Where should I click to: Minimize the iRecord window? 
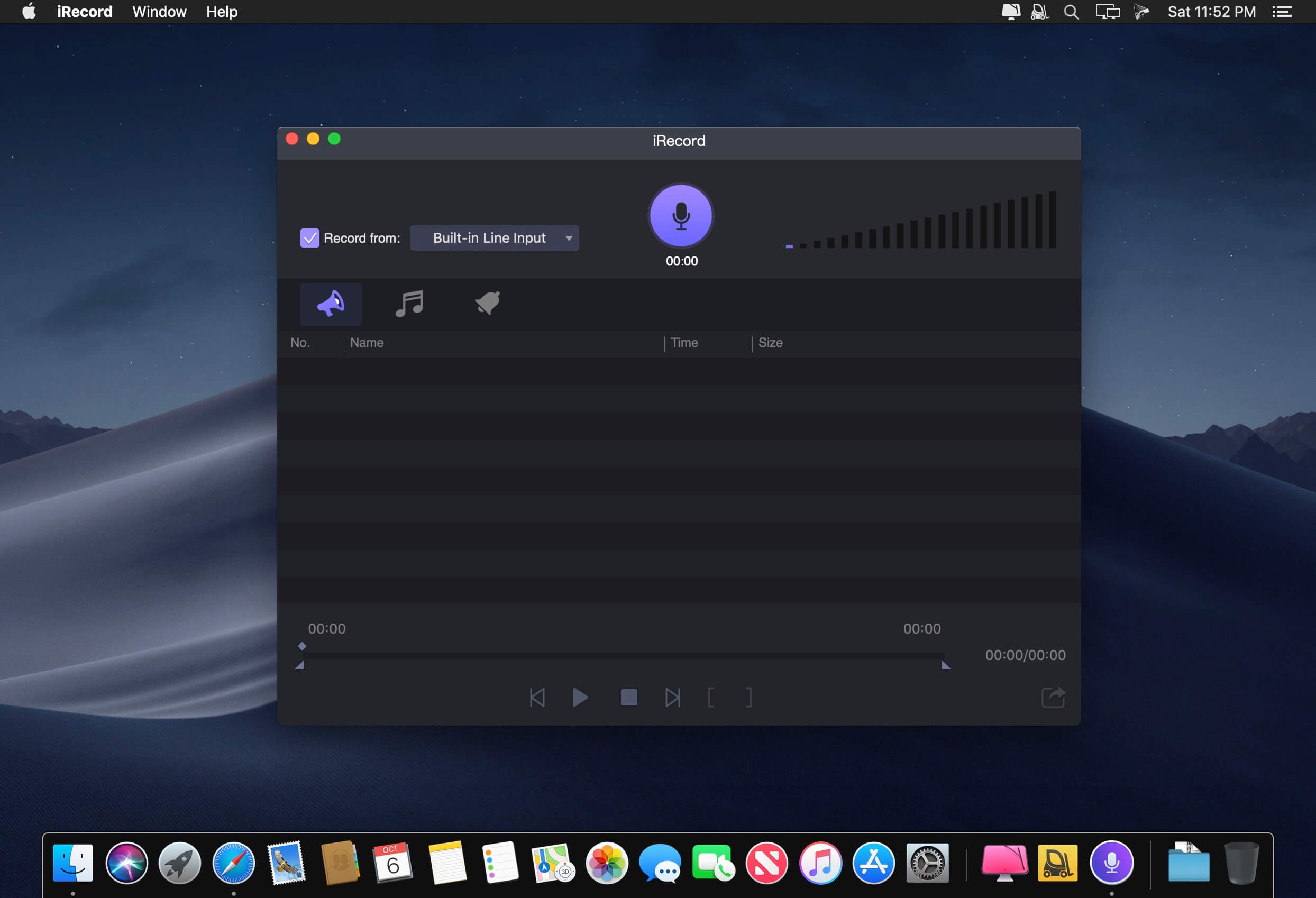313,139
